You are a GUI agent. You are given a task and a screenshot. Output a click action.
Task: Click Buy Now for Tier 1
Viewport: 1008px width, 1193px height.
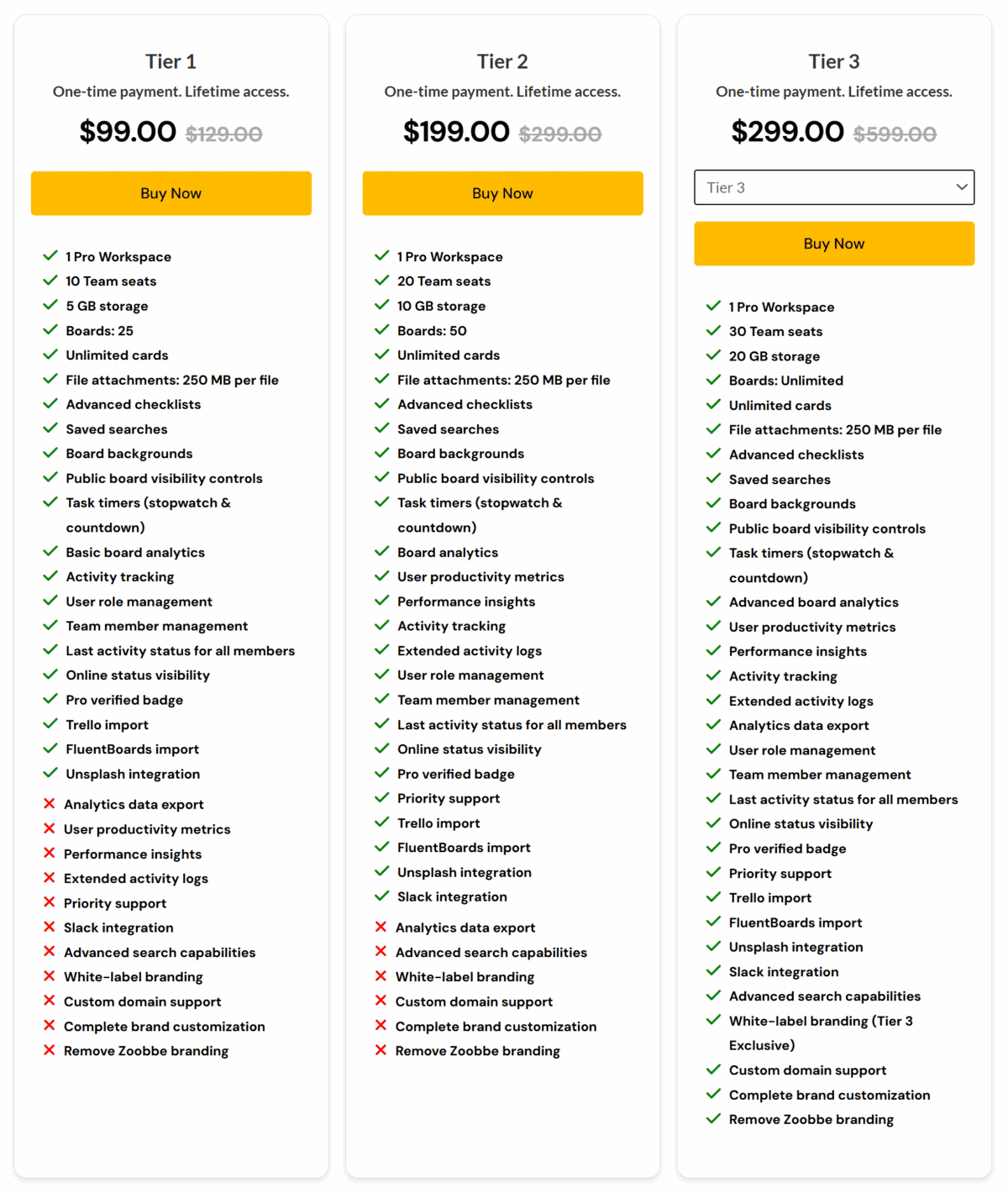click(171, 193)
